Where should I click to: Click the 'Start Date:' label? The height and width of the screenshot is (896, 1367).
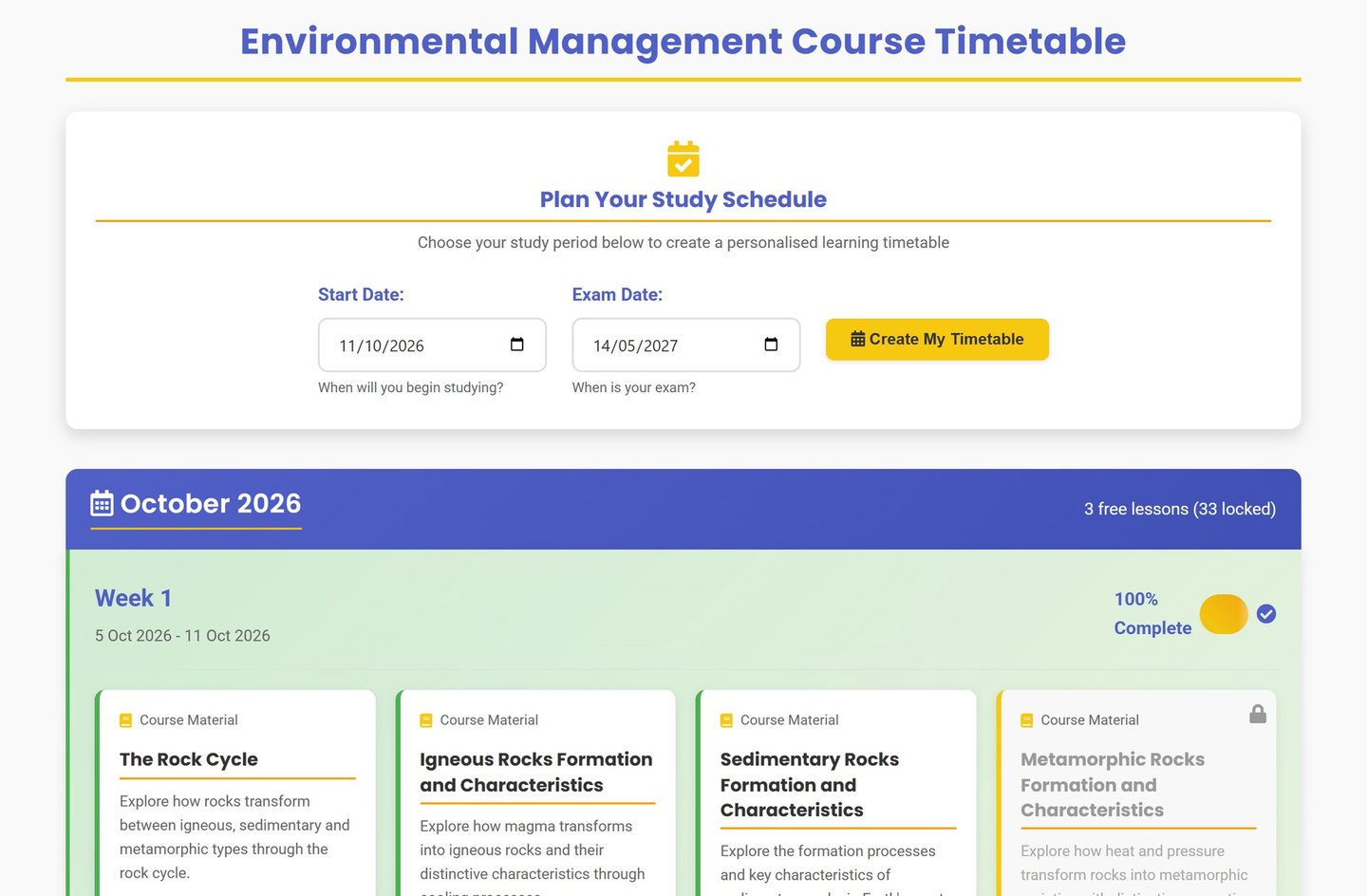click(x=361, y=294)
